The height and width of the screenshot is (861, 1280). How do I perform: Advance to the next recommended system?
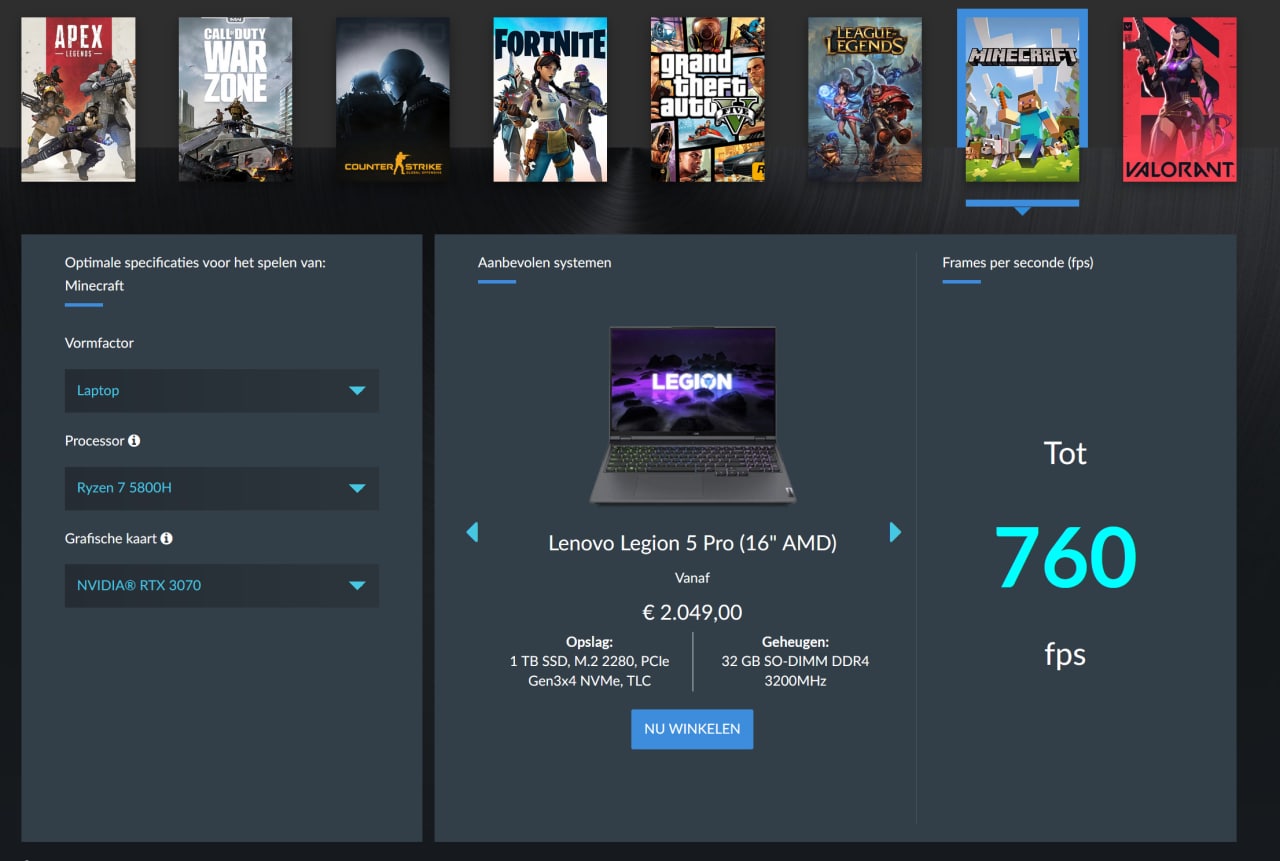click(x=895, y=532)
